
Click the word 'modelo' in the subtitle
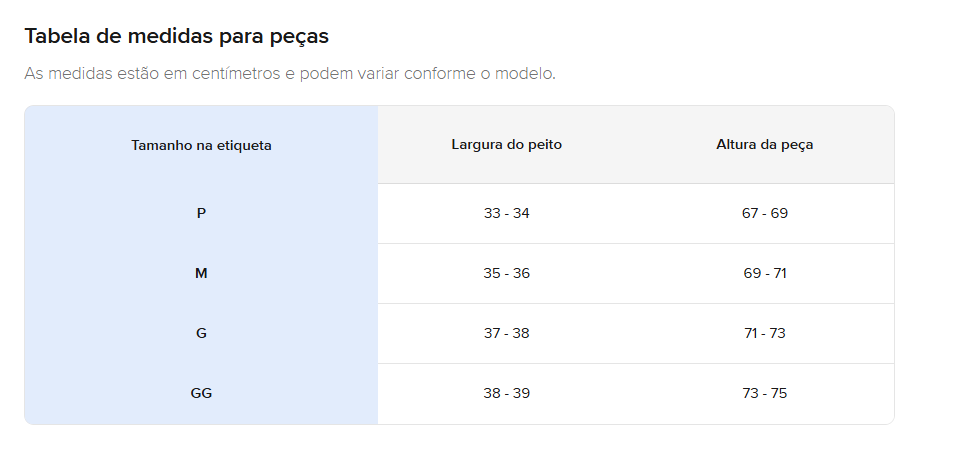tap(522, 75)
